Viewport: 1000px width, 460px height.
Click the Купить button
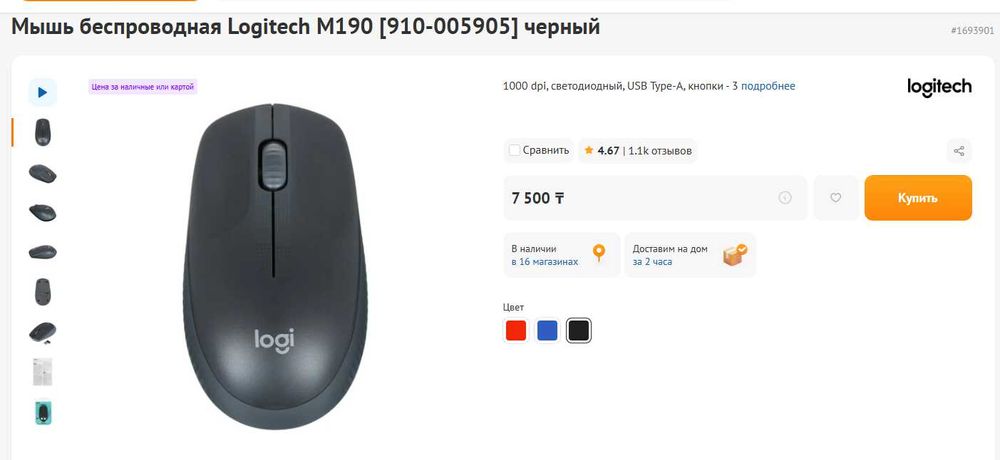(918, 198)
